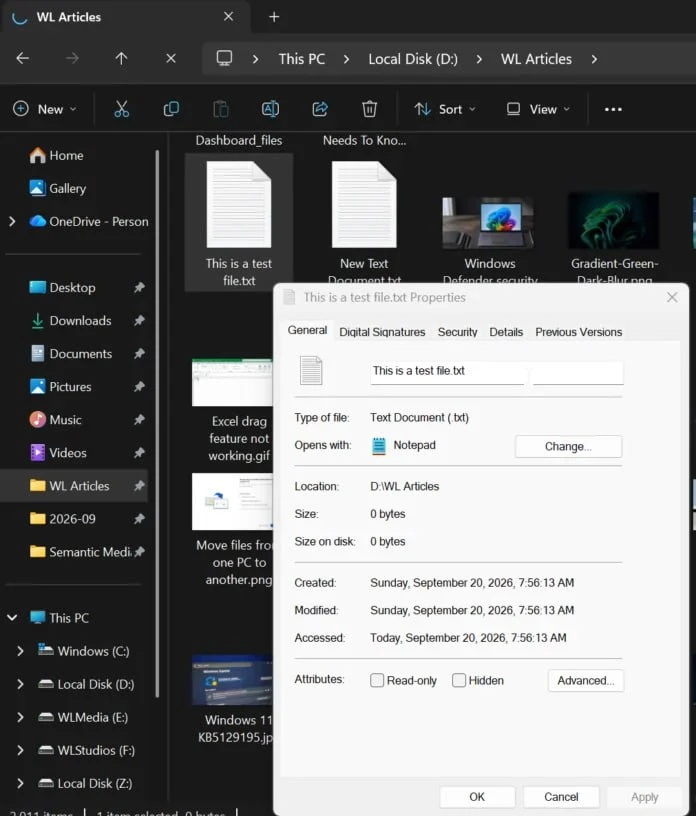Screen dimensions: 696x816
Task: Select New Text Document.txt file
Action: pyautogui.click(x=364, y=223)
